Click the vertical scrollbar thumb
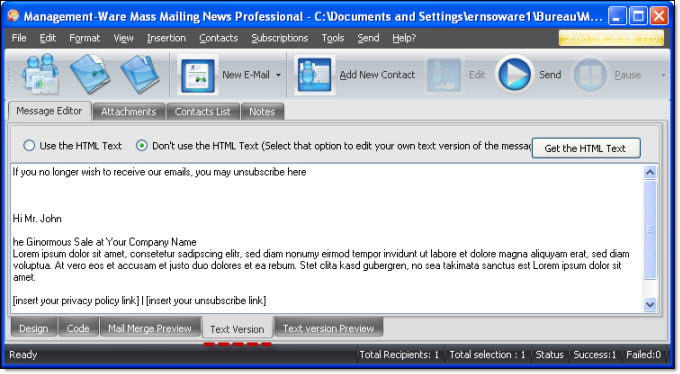Viewport: 680px width, 374px height. coord(650,230)
